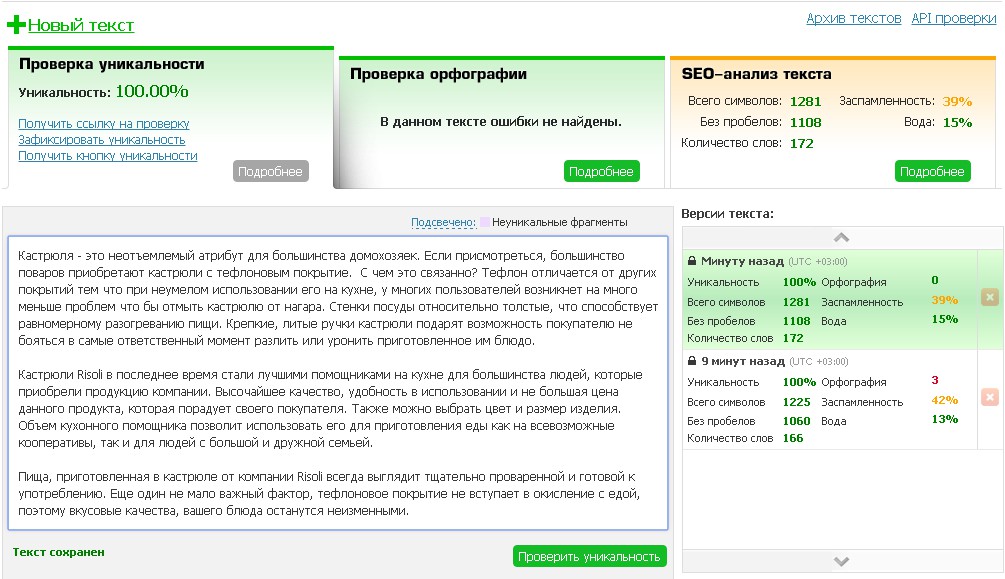Click Подробнее button in spelling panel
Viewport: 1005px width, 579px height.
click(601, 171)
